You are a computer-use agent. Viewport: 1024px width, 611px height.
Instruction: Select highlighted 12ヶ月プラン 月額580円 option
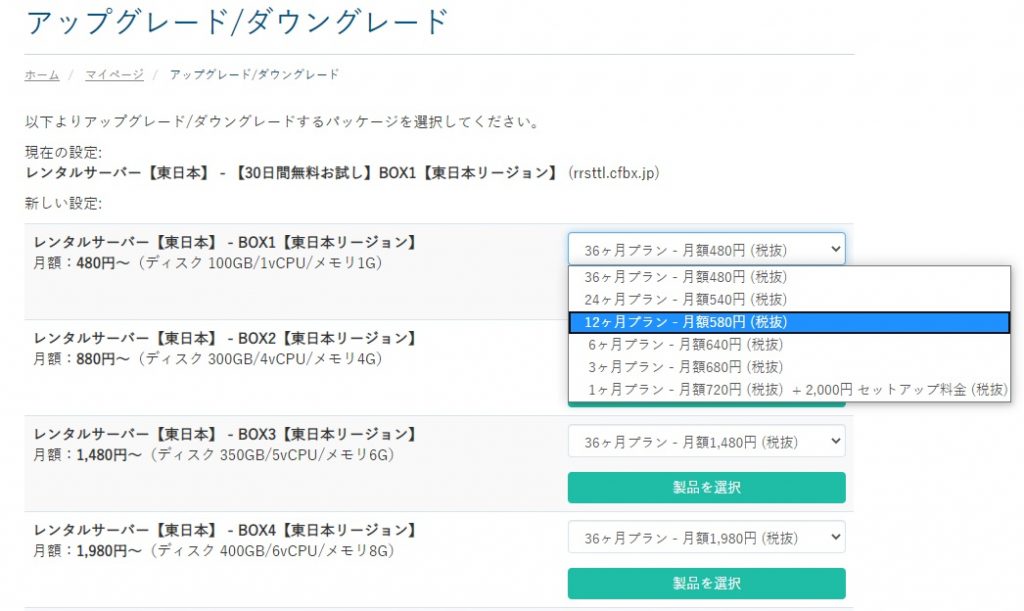coord(685,322)
